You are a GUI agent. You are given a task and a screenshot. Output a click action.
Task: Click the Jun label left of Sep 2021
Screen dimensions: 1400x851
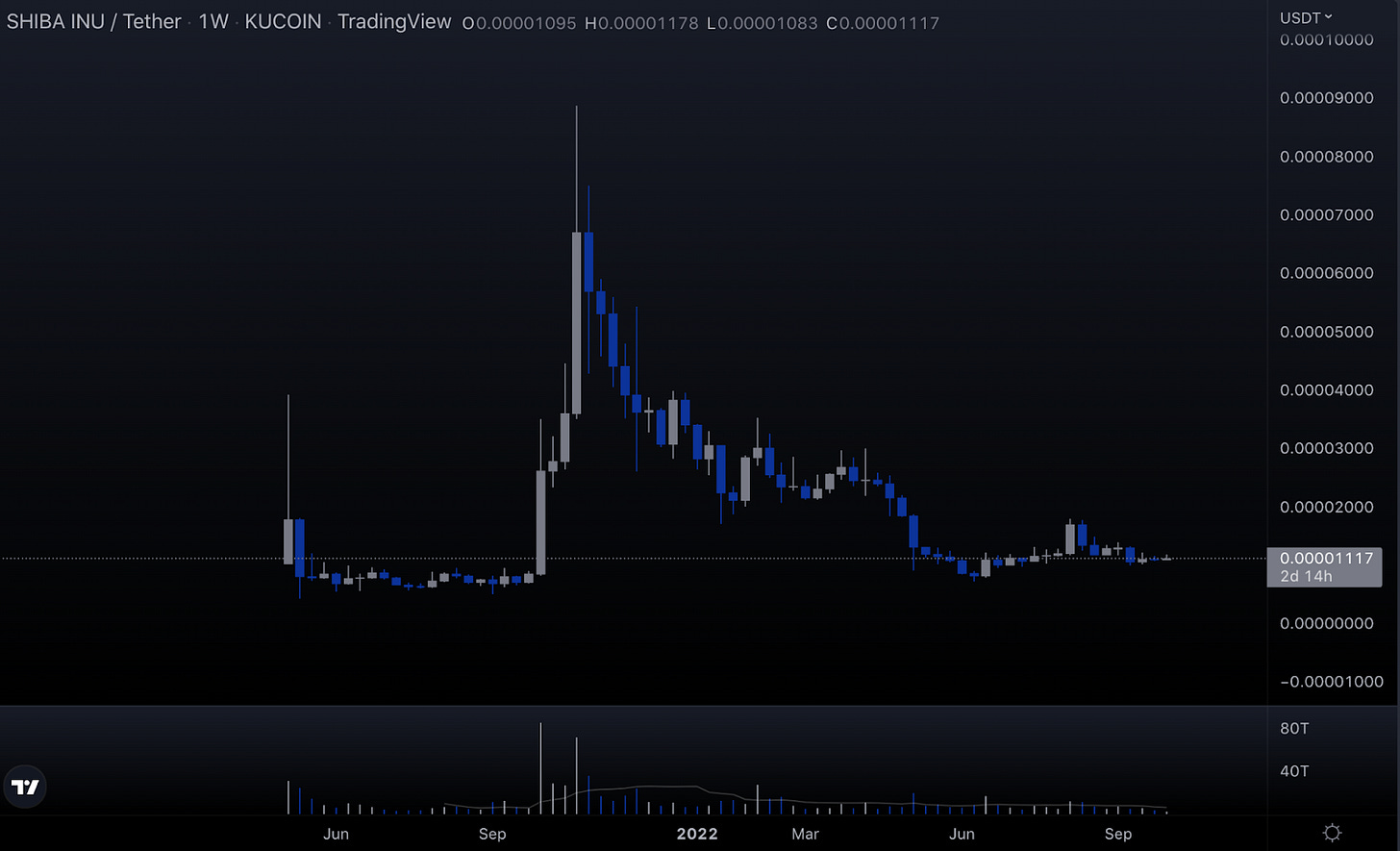[x=336, y=833]
